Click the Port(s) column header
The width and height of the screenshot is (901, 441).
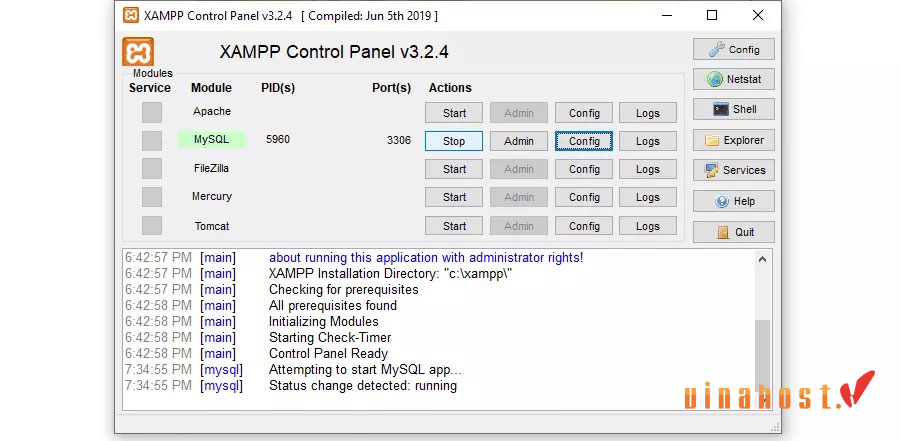pyautogui.click(x=391, y=88)
